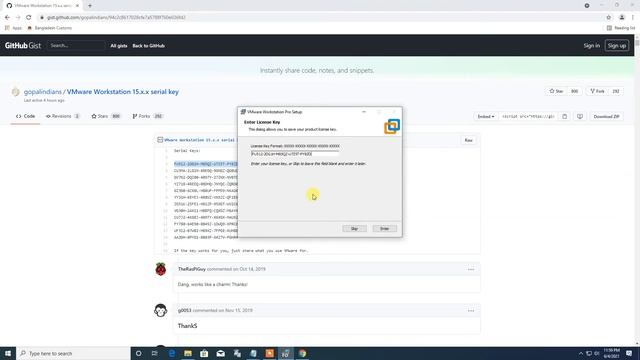Viewport: 640px width, 360px height.
Task: Click the page vertical scrollbar
Action: (x=637, y=192)
